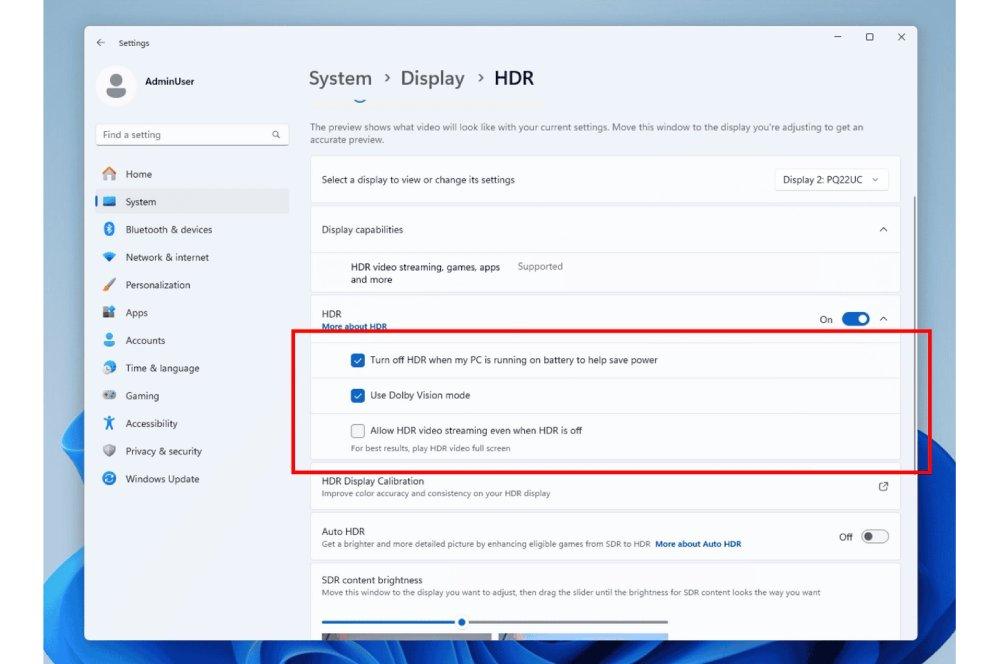Screen dimensions: 1000x664
Task: Click the System monitor icon
Action: (110, 202)
